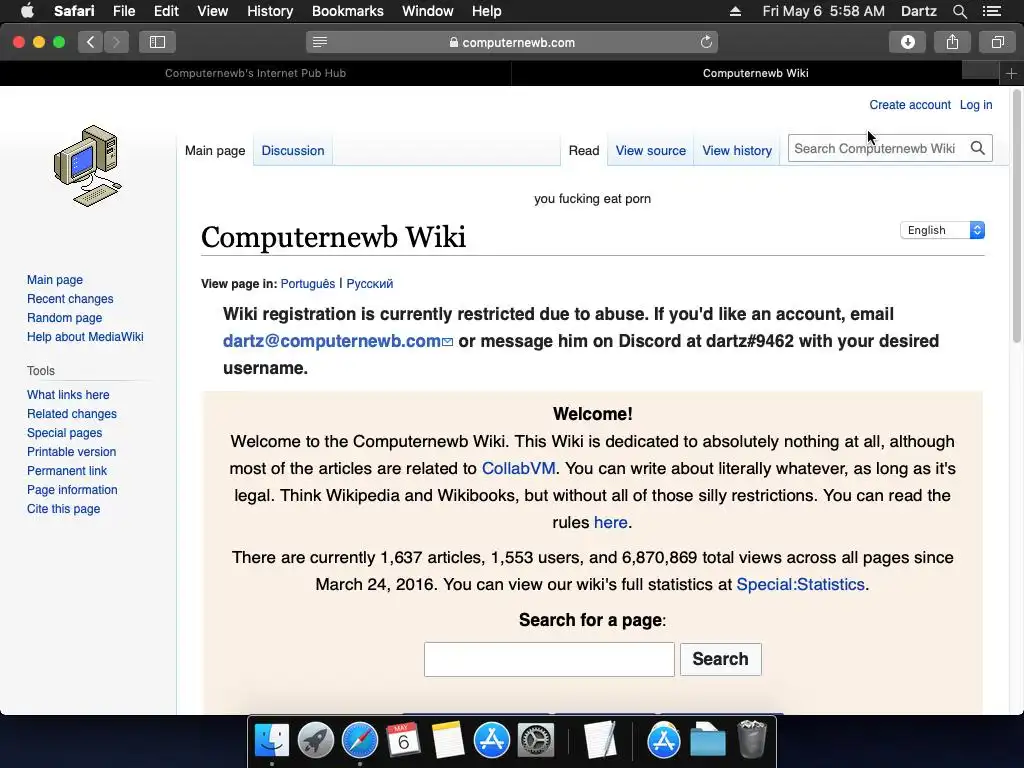
Task: Open Recent changes in sidebar
Action: 70,298
